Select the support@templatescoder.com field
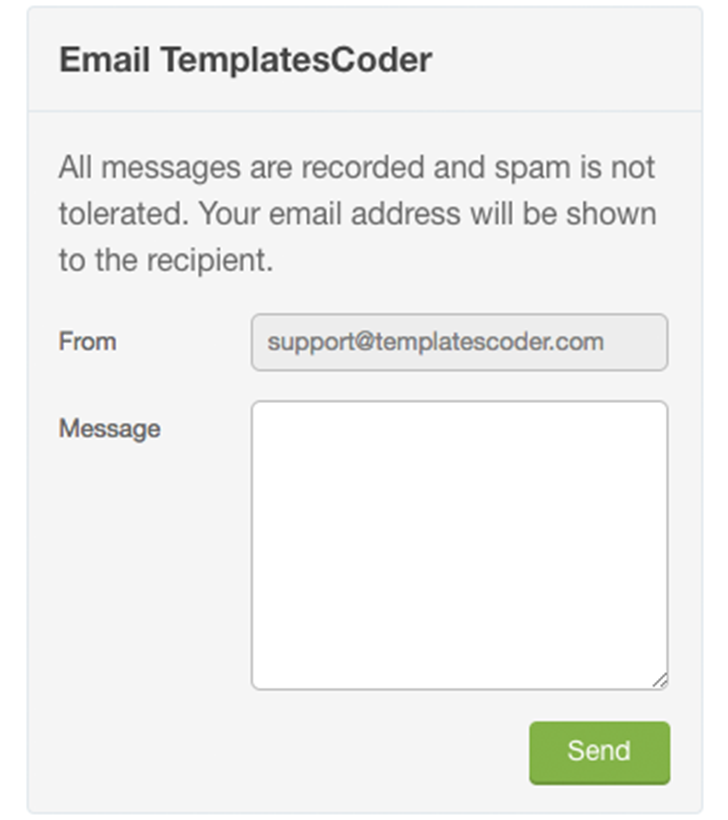The height and width of the screenshot is (820, 728). (x=459, y=342)
